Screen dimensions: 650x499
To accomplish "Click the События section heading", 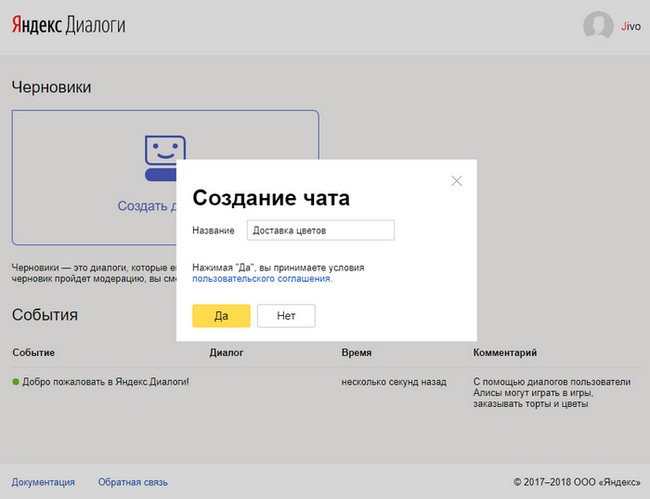I will pos(45,315).
